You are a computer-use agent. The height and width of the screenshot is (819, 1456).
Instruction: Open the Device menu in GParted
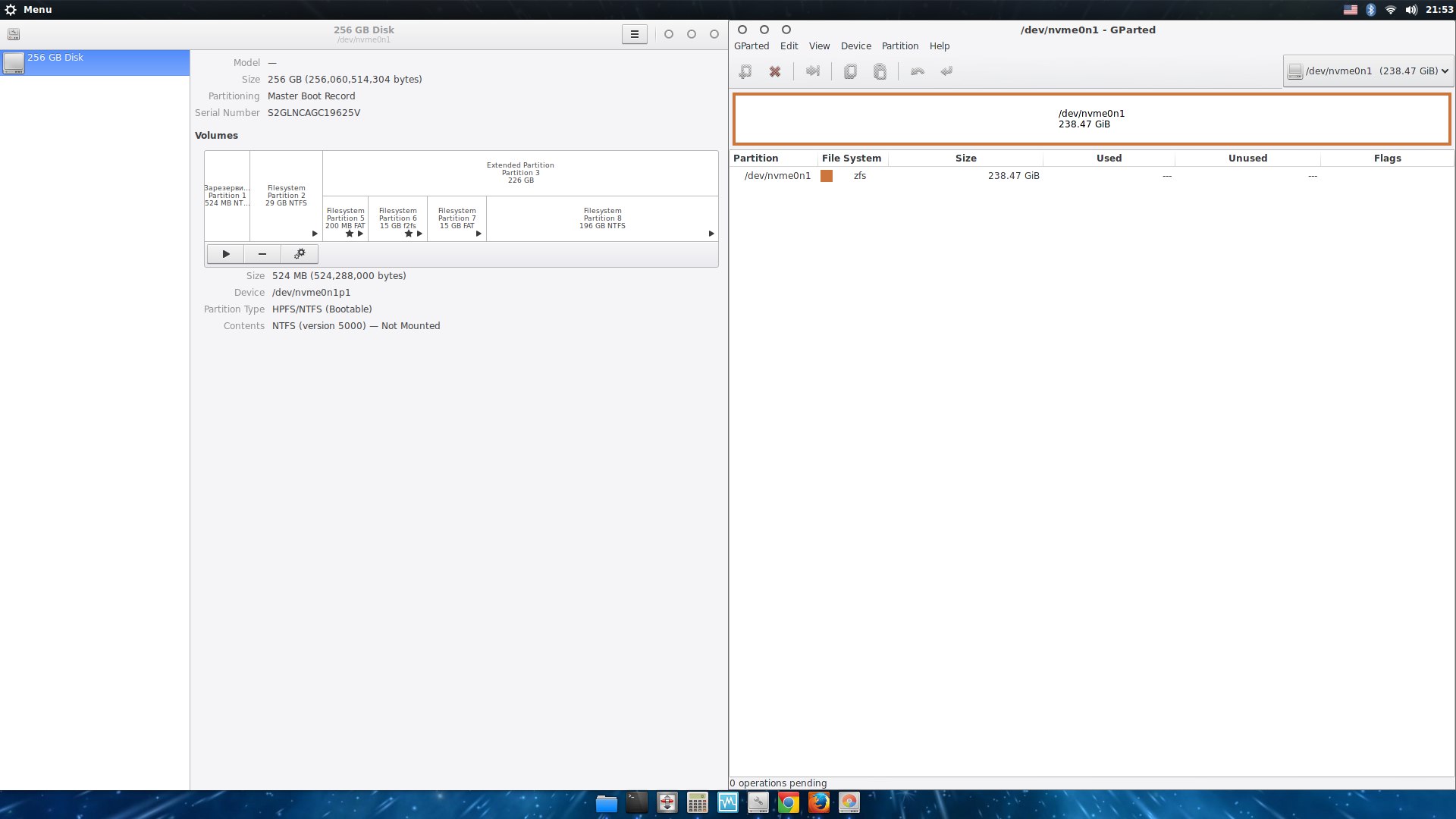tap(855, 46)
